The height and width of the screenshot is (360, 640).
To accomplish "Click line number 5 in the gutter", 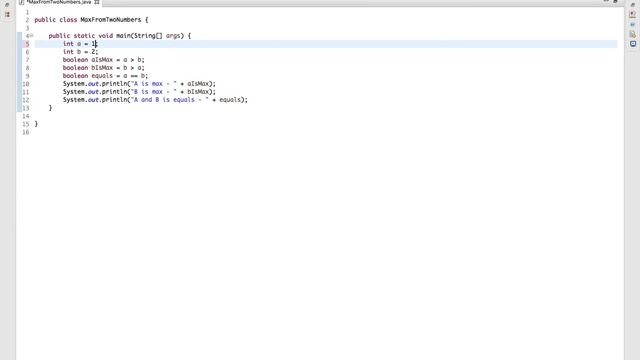I will (x=27, y=44).
